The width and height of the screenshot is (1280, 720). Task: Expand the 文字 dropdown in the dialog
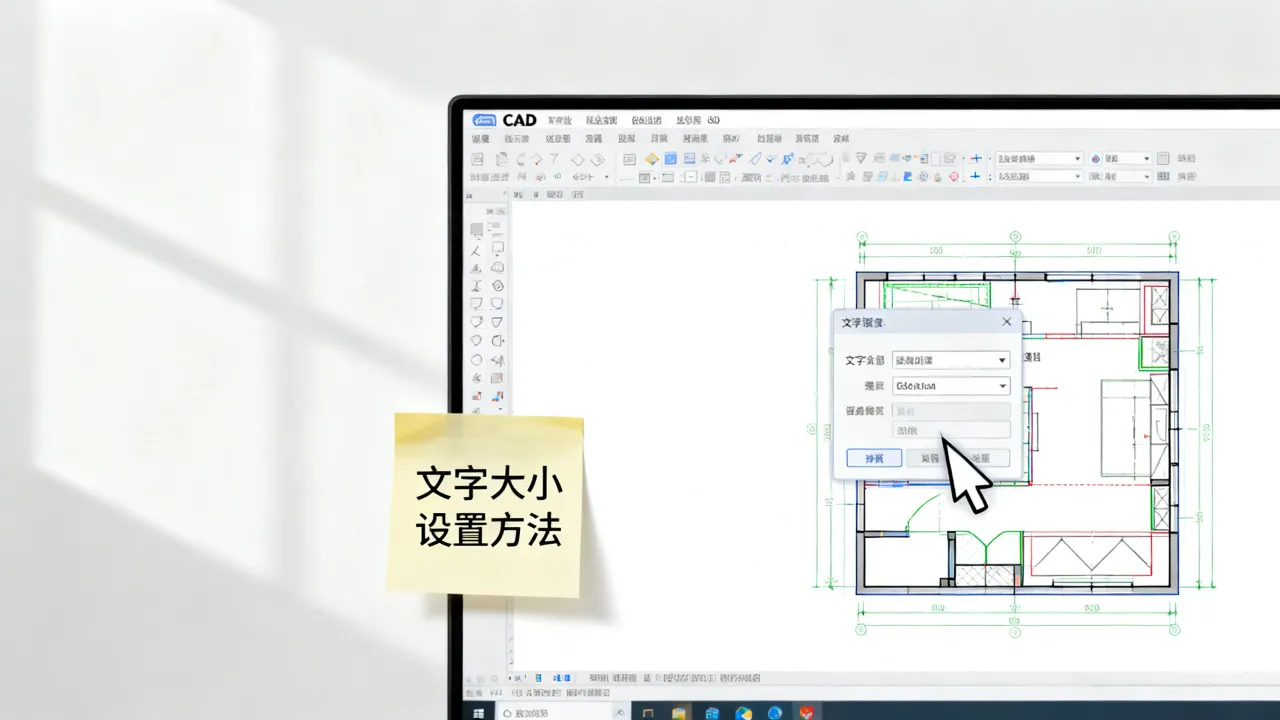[x=951, y=360]
